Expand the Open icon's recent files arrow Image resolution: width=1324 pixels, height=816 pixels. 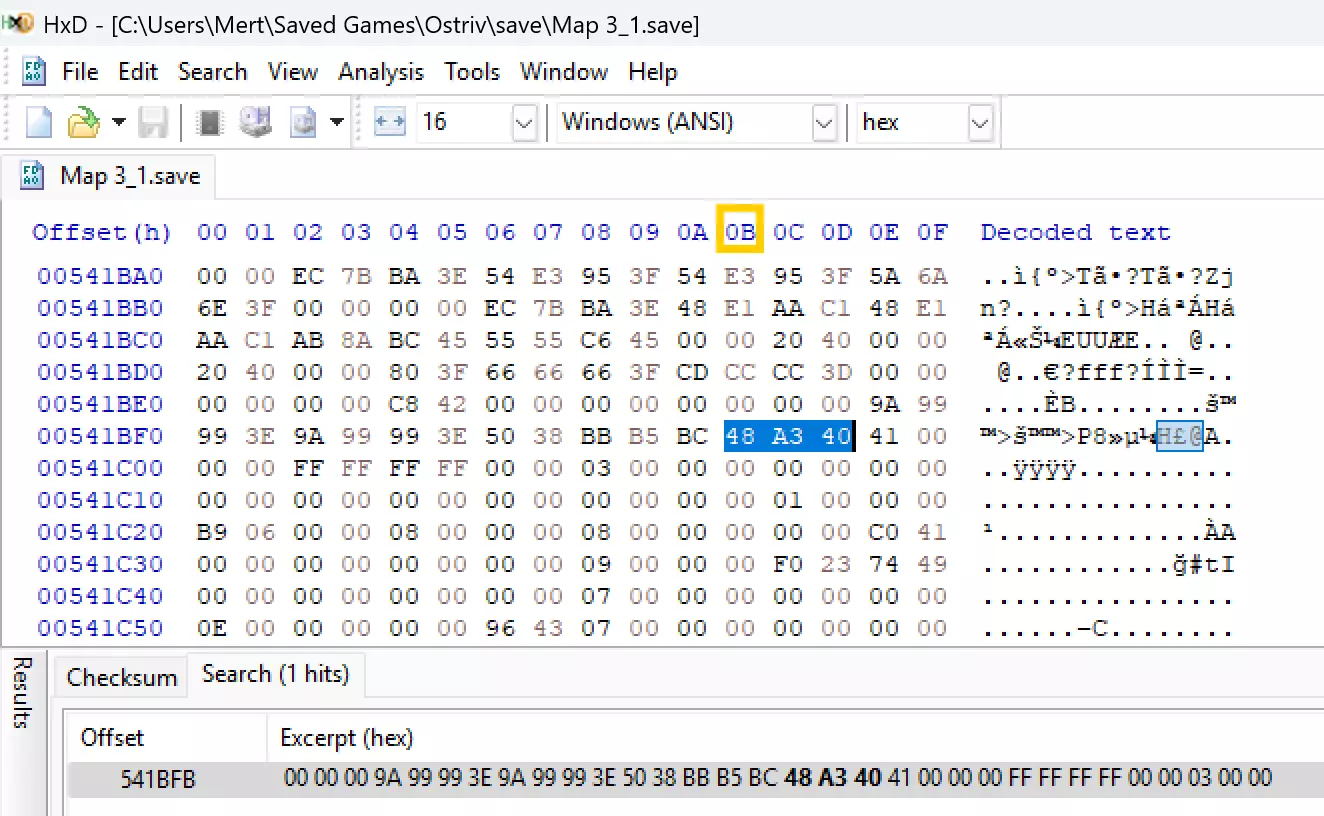[x=119, y=123]
